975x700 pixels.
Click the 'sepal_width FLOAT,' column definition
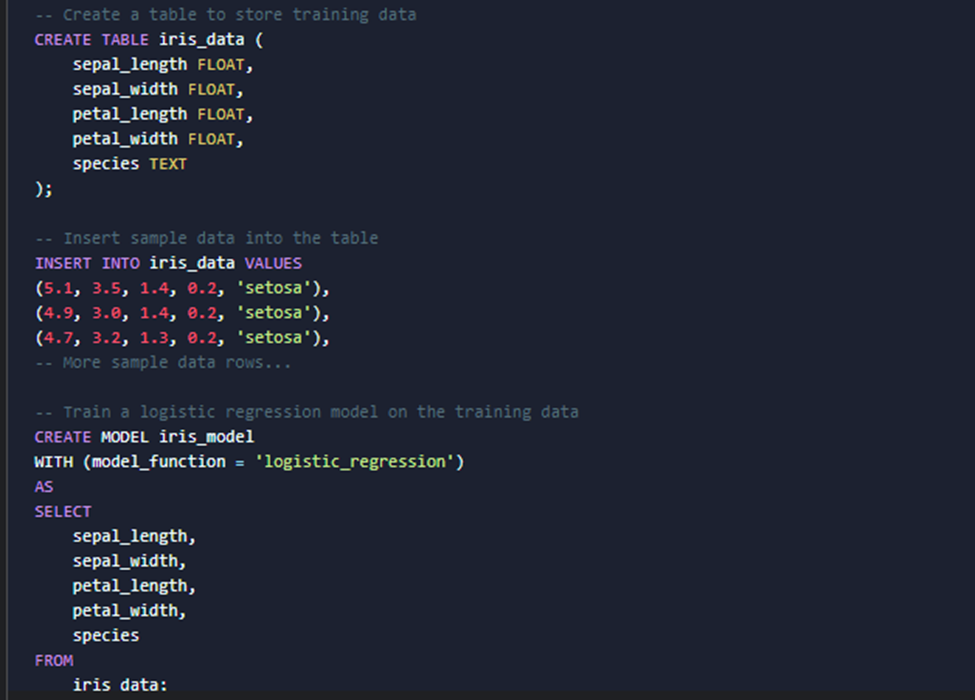coord(158,90)
